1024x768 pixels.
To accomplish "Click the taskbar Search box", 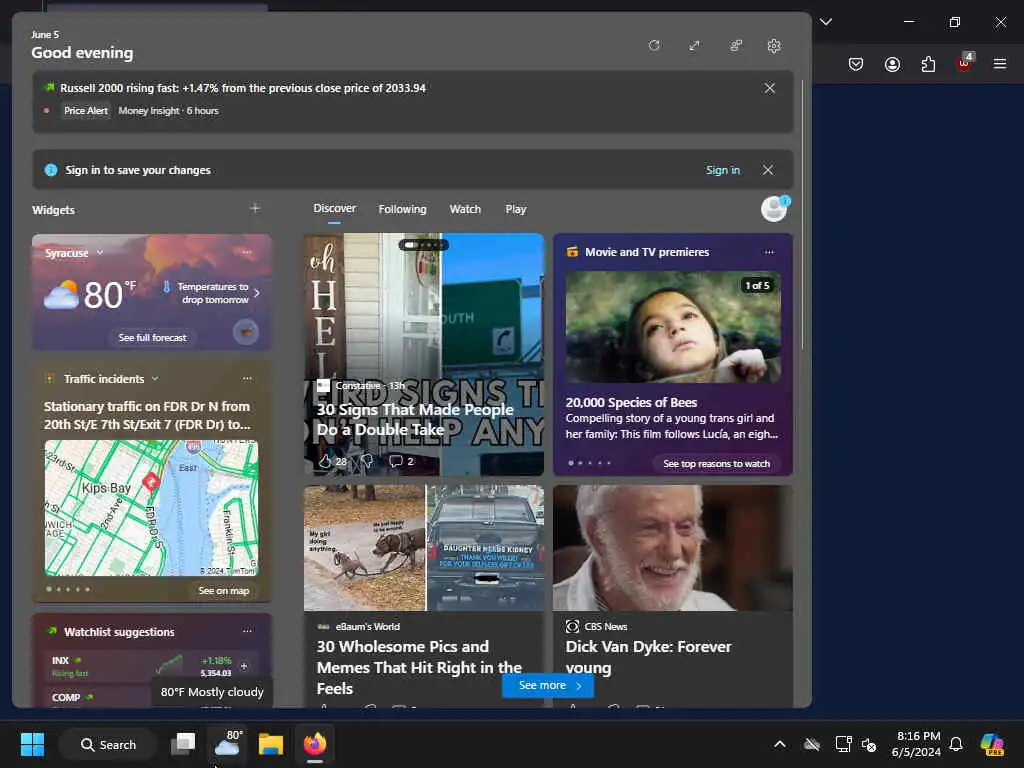I will pyautogui.click(x=108, y=744).
